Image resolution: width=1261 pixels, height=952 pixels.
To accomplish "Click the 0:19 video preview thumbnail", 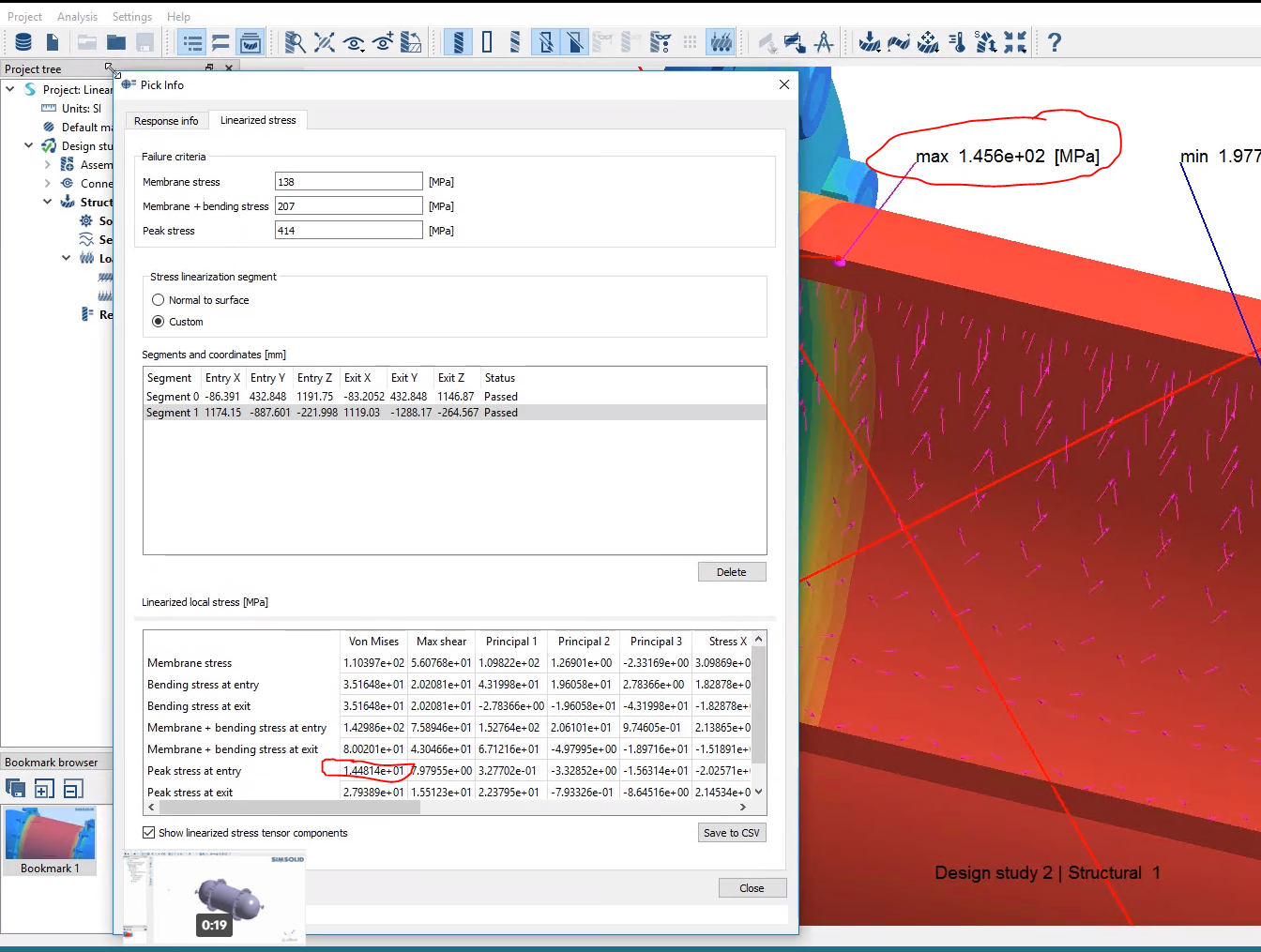I will (215, 898).
